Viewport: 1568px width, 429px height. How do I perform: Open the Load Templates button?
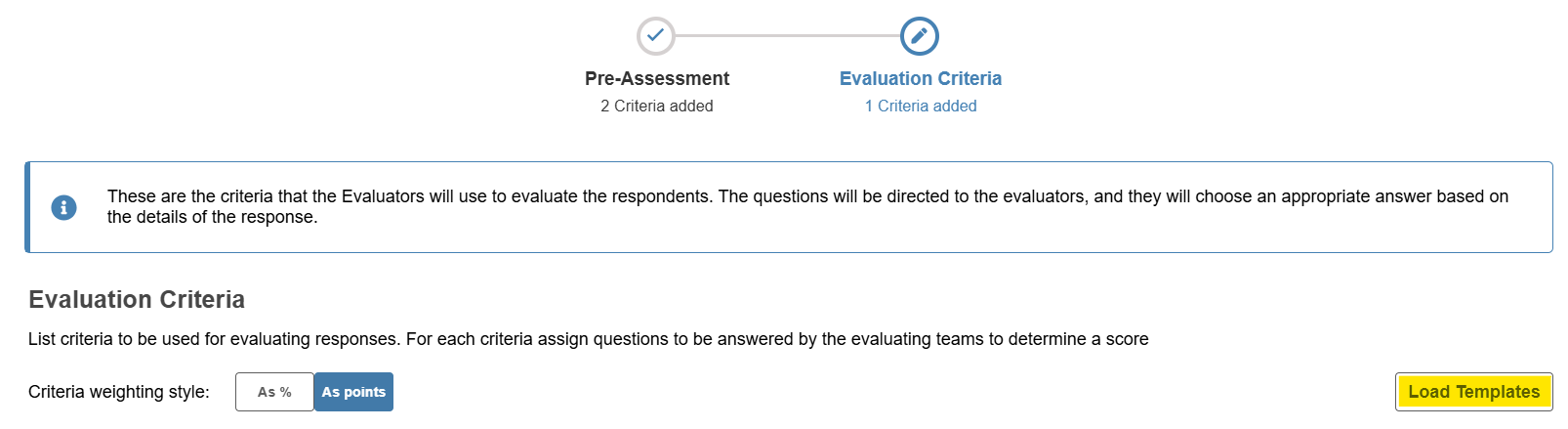[1473, 392]
